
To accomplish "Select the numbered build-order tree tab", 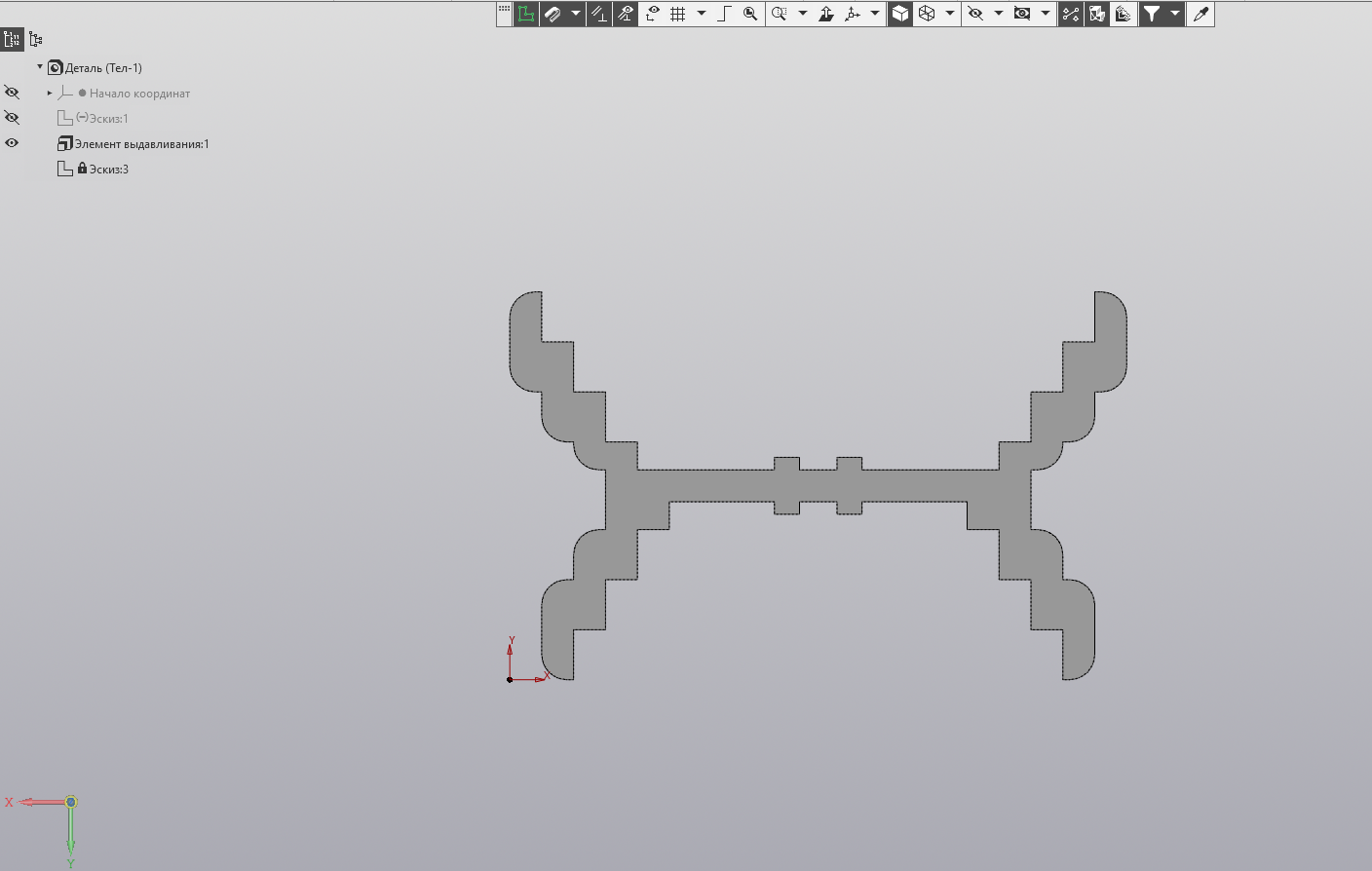I will 12,40.
